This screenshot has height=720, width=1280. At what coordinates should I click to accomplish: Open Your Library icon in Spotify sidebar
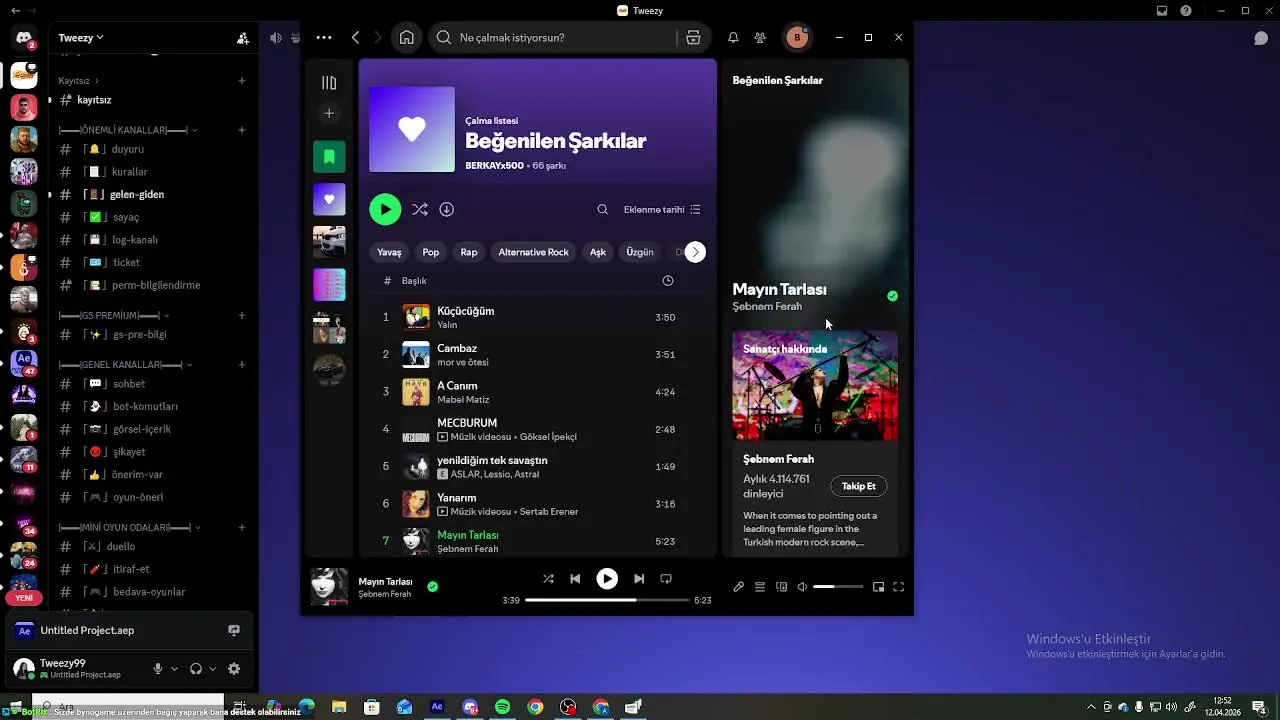tap(329, 83)
